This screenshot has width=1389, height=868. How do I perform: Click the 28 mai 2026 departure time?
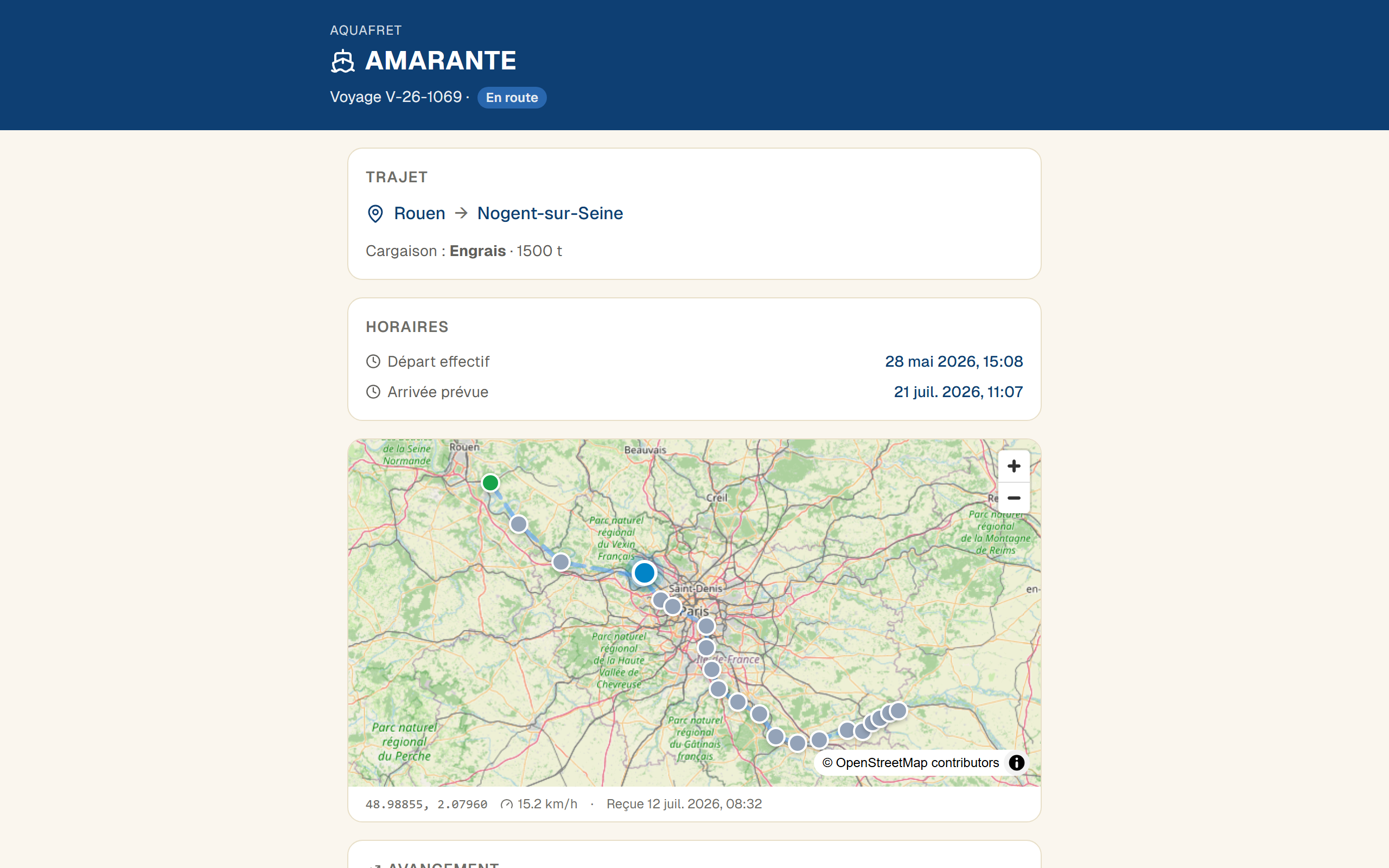[x=953, y=361]
